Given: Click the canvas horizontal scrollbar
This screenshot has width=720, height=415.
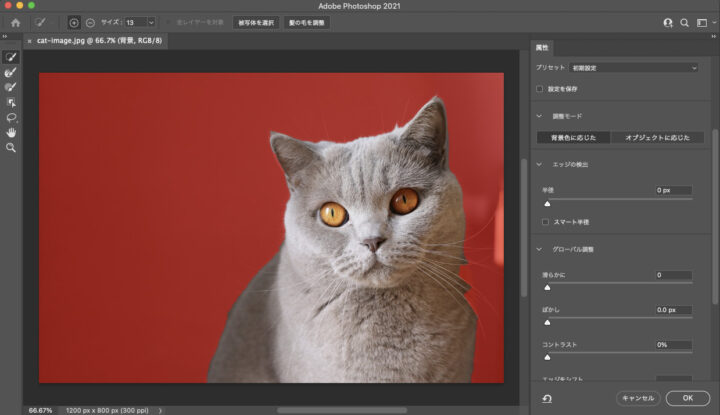Looking at the screenshot, I should (x=342, y=410).
